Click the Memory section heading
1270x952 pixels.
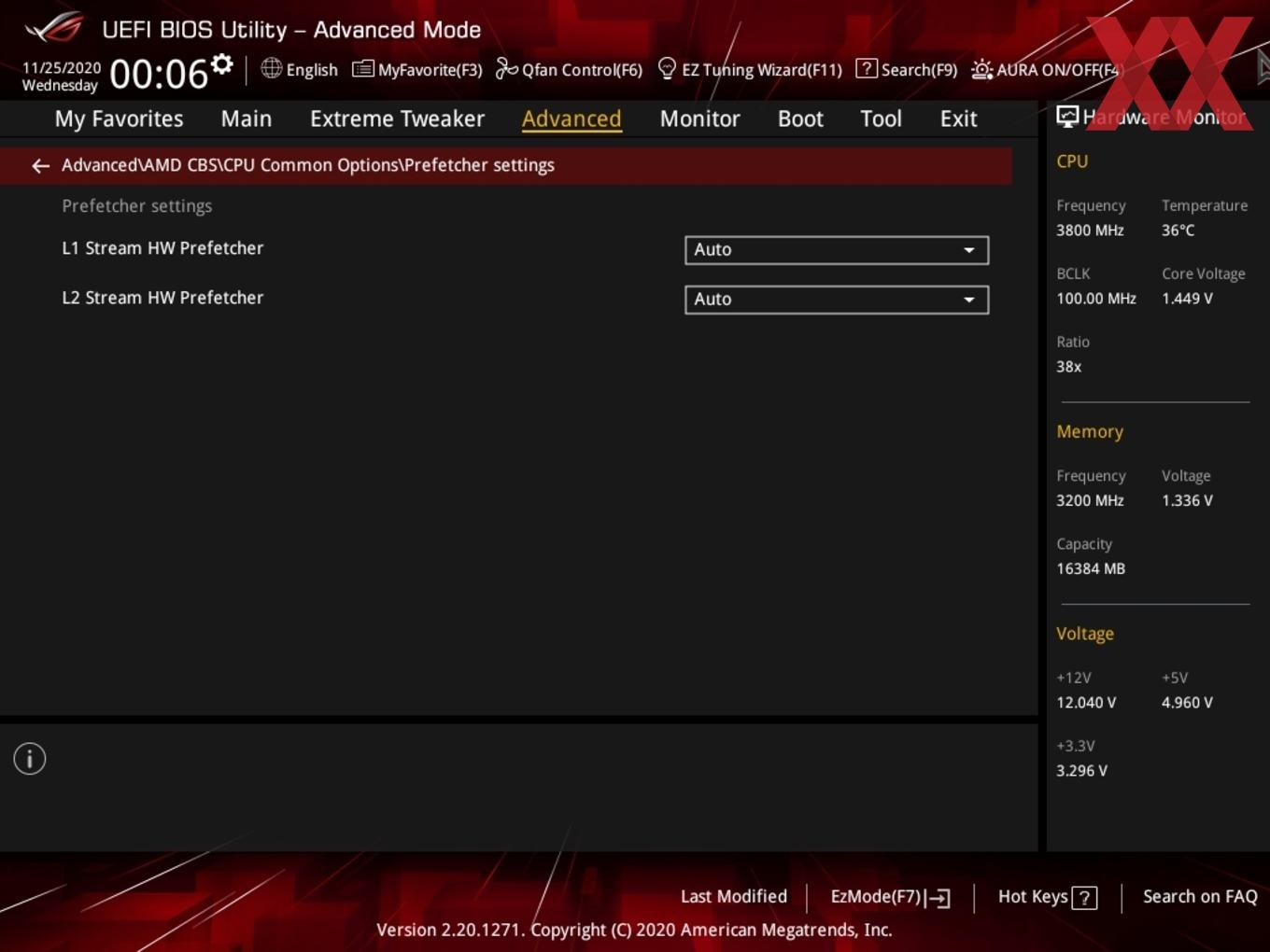click(x=1090, y=432)
